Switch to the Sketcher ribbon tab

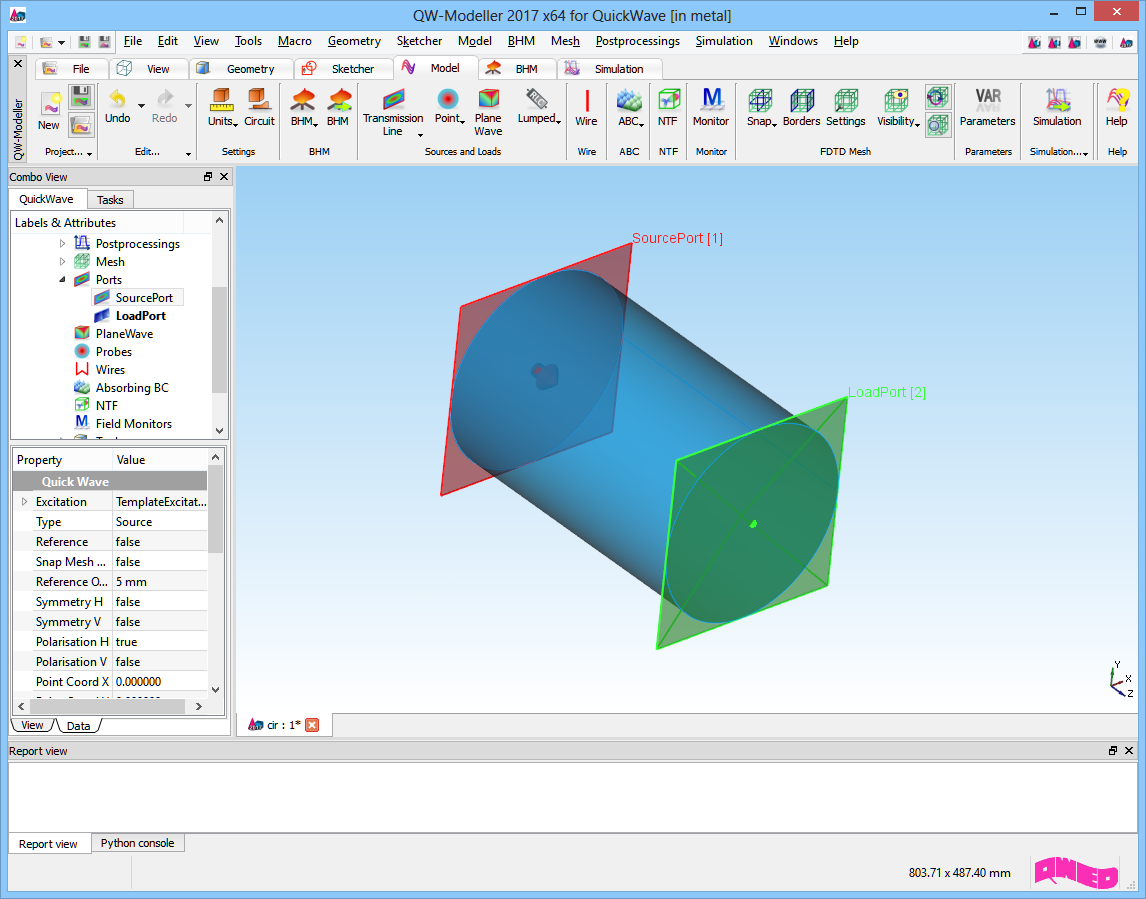click(x=344, y=69)
